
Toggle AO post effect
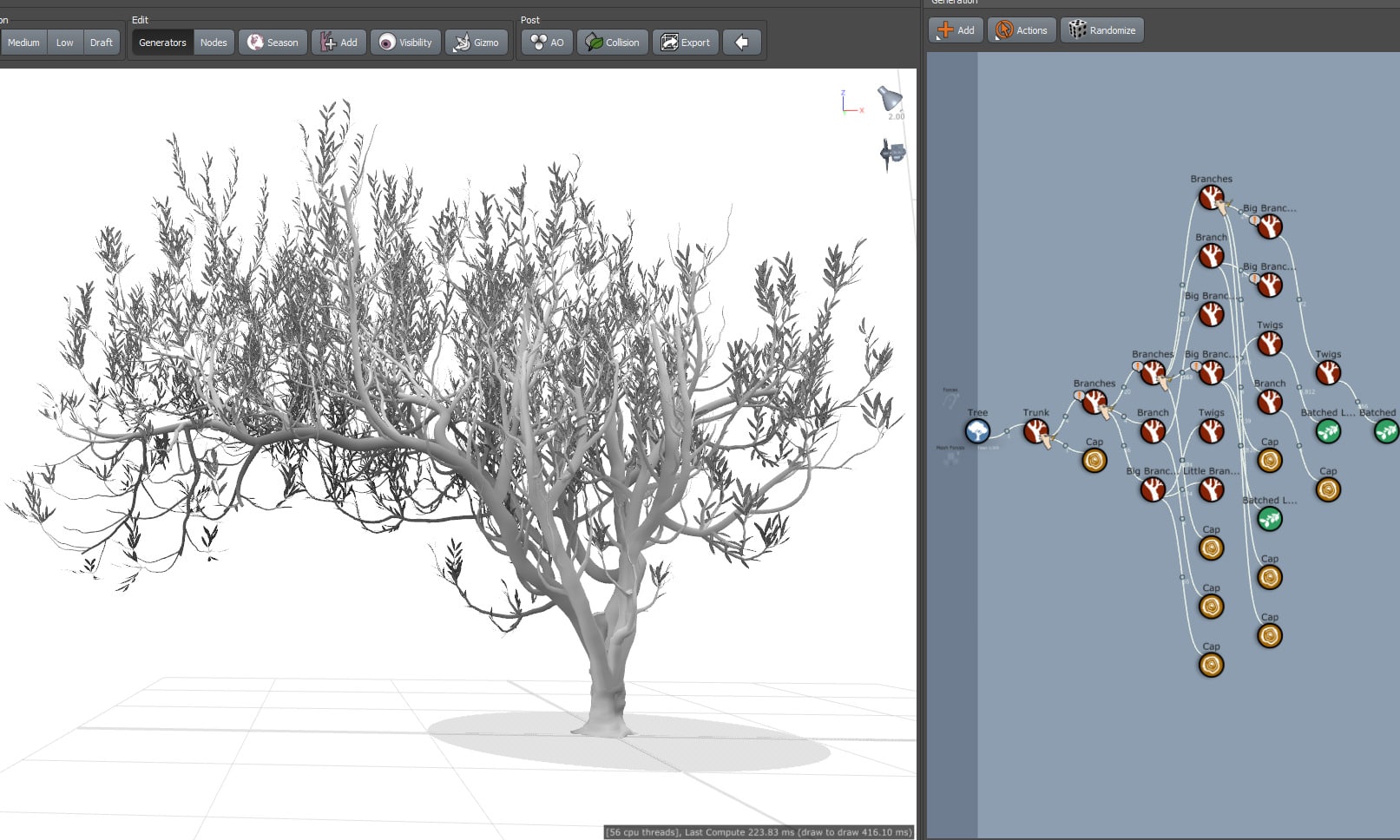coord(548,43)
